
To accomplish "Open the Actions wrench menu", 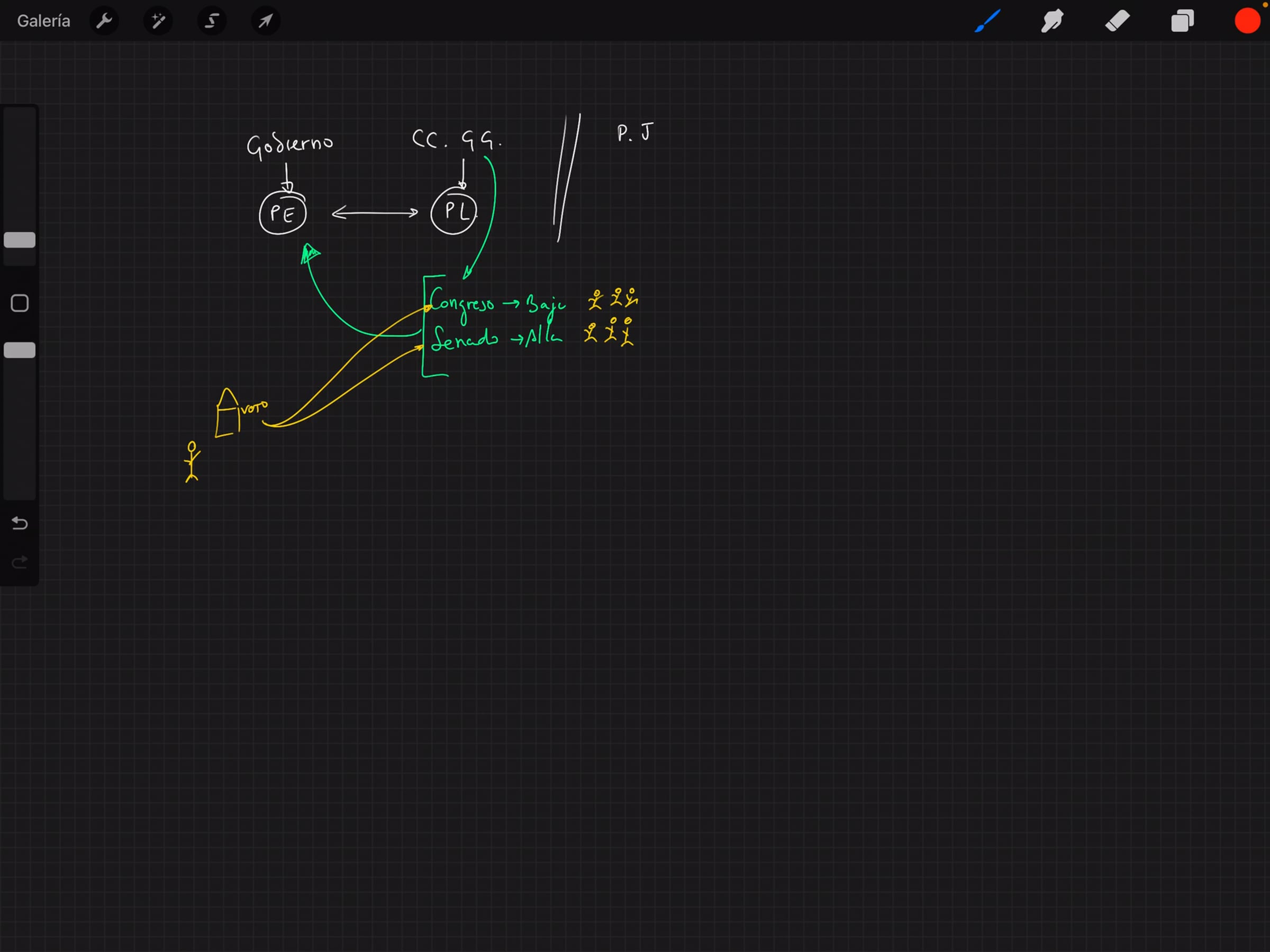I will click(x=104, y=21).
